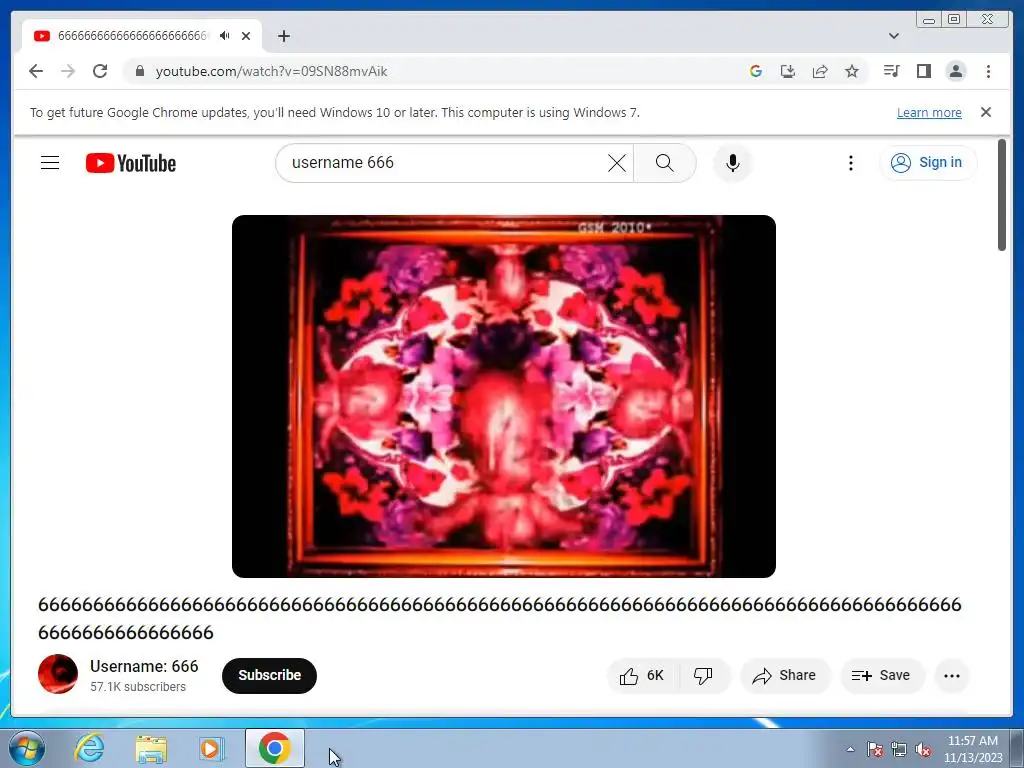Image resolution: width=1024 pixels, height=768 pixels.
Task: Reload the YouTube page
Action: (x=100, y=71)
